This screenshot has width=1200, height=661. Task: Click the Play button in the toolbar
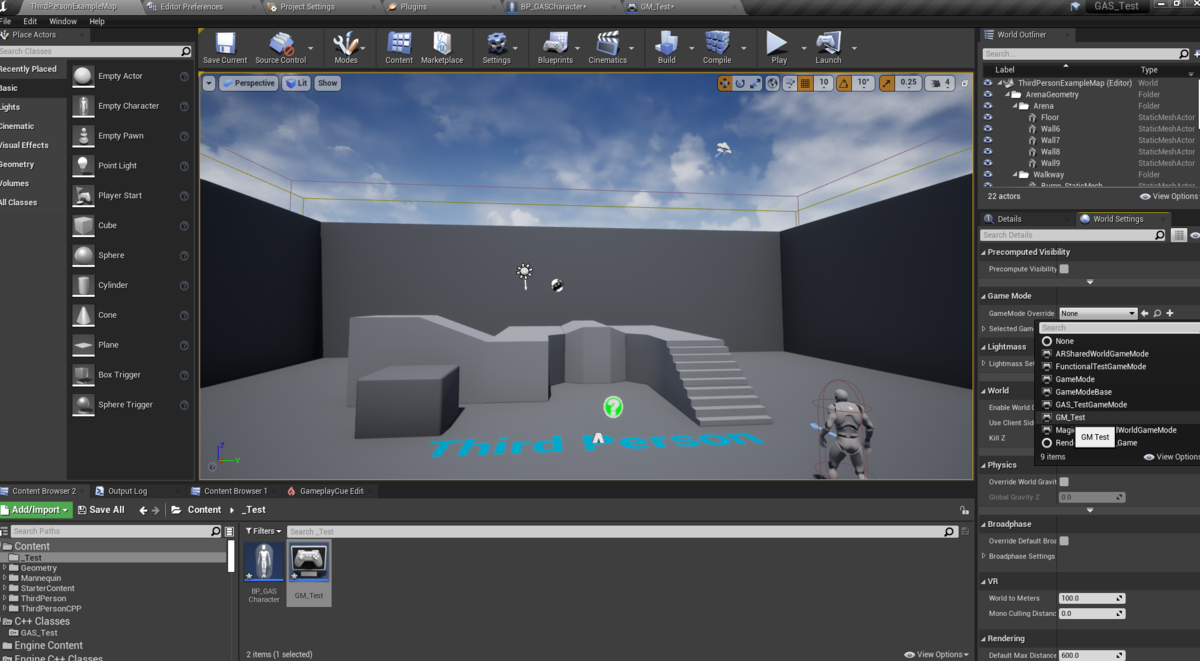pos(778,47)
